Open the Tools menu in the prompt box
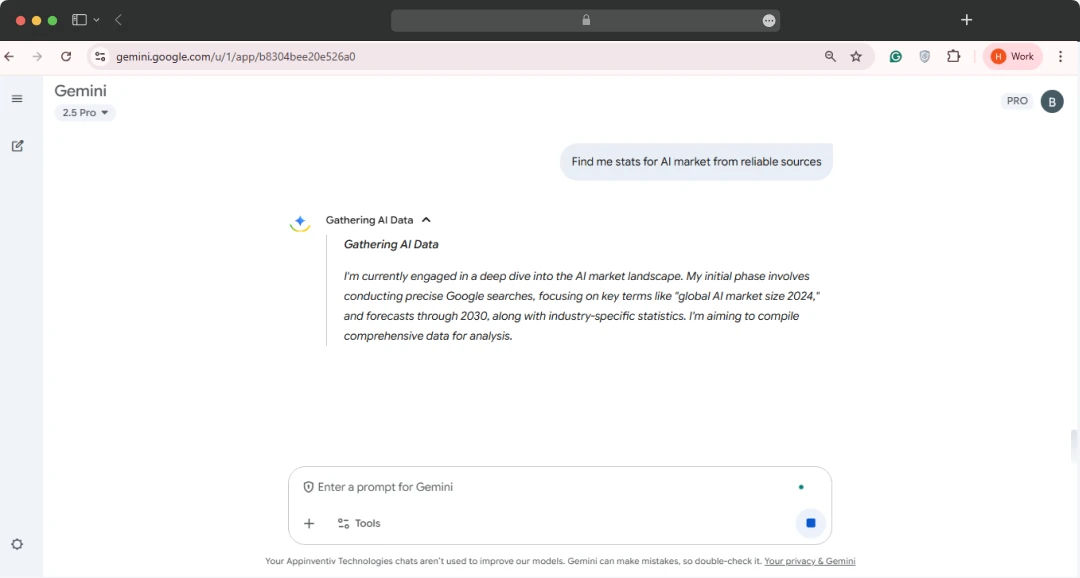The width and height of the screenshot is (1080, 578). click(x=359, y=524)
